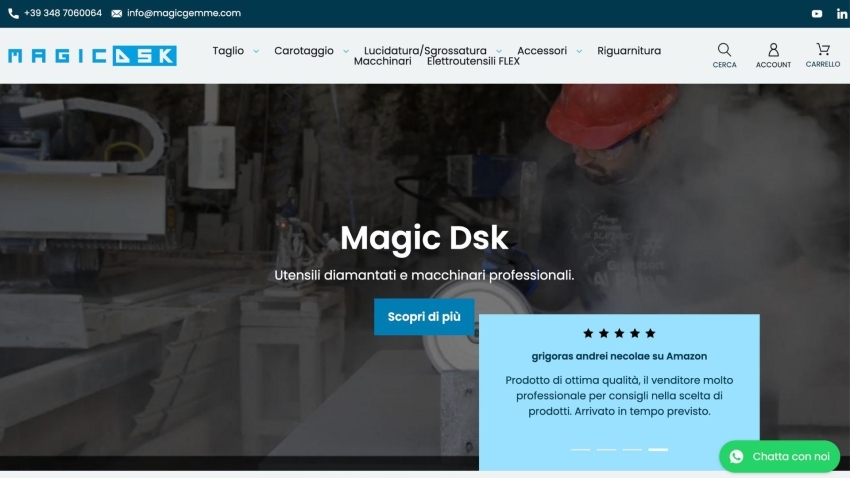Open the YouTube channel icon

click(817, 14)
